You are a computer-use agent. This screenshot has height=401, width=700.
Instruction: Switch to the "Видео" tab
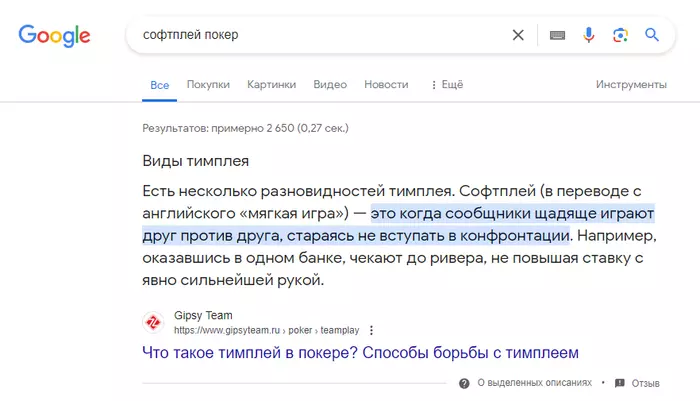coord(330,85)
